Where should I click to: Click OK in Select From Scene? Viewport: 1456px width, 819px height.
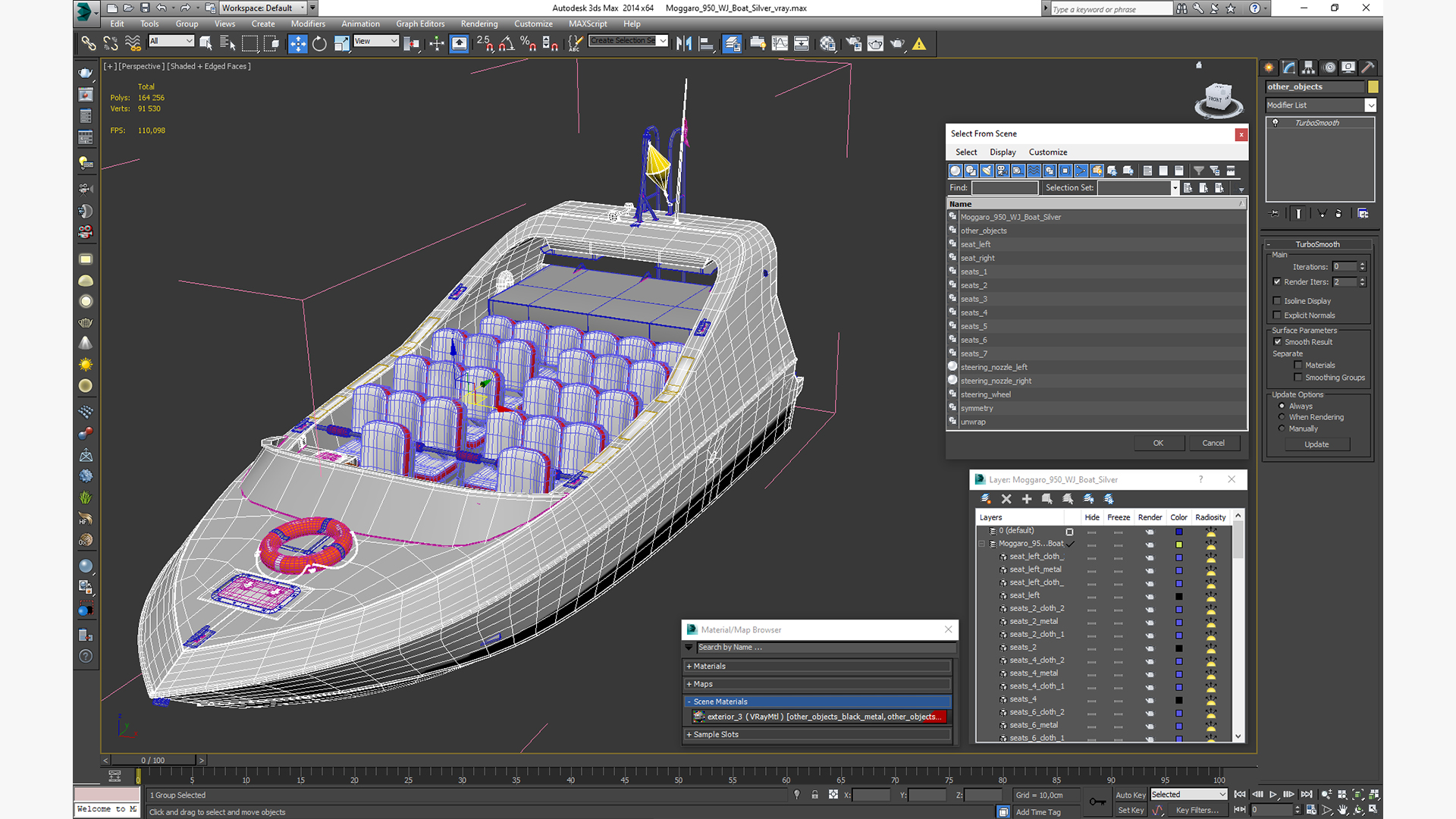1159,443
